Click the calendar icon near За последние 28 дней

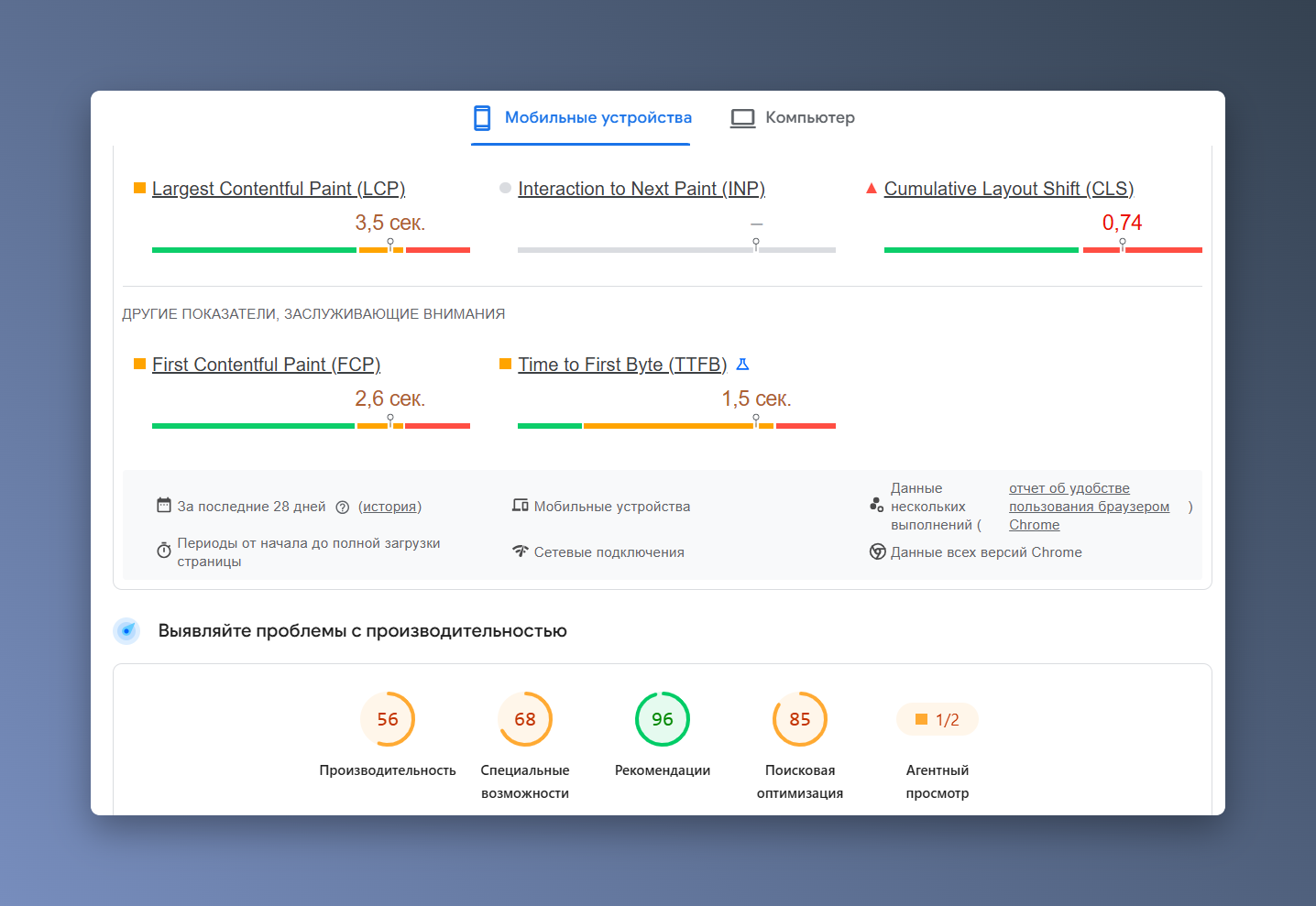click(x=164, y=505)
